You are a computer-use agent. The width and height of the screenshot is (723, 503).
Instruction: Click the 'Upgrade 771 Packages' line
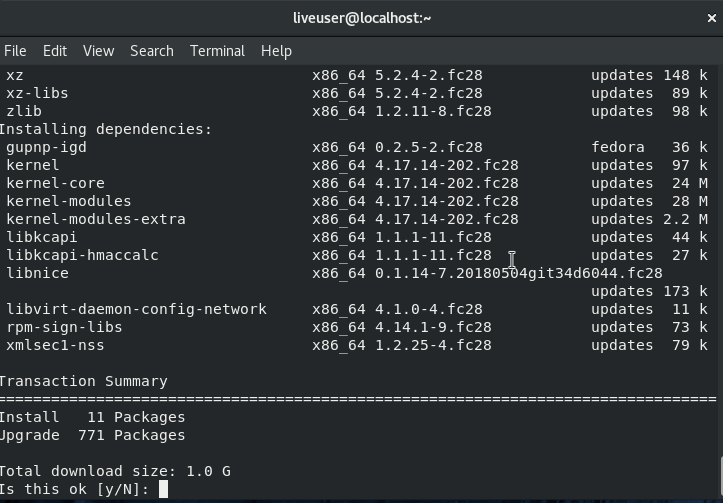(x=92, y=435)
